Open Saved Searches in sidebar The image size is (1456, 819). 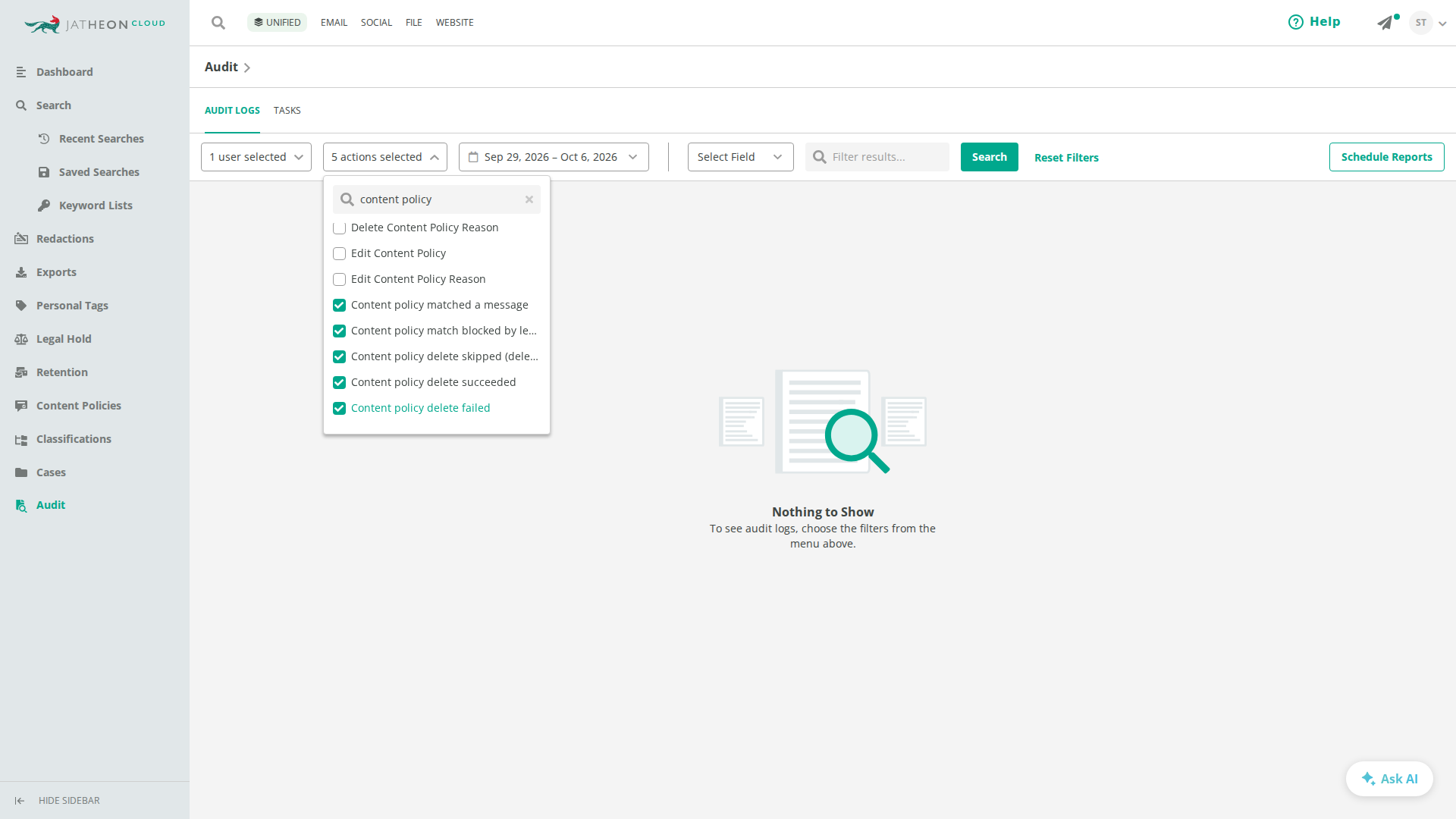(99, 172)
